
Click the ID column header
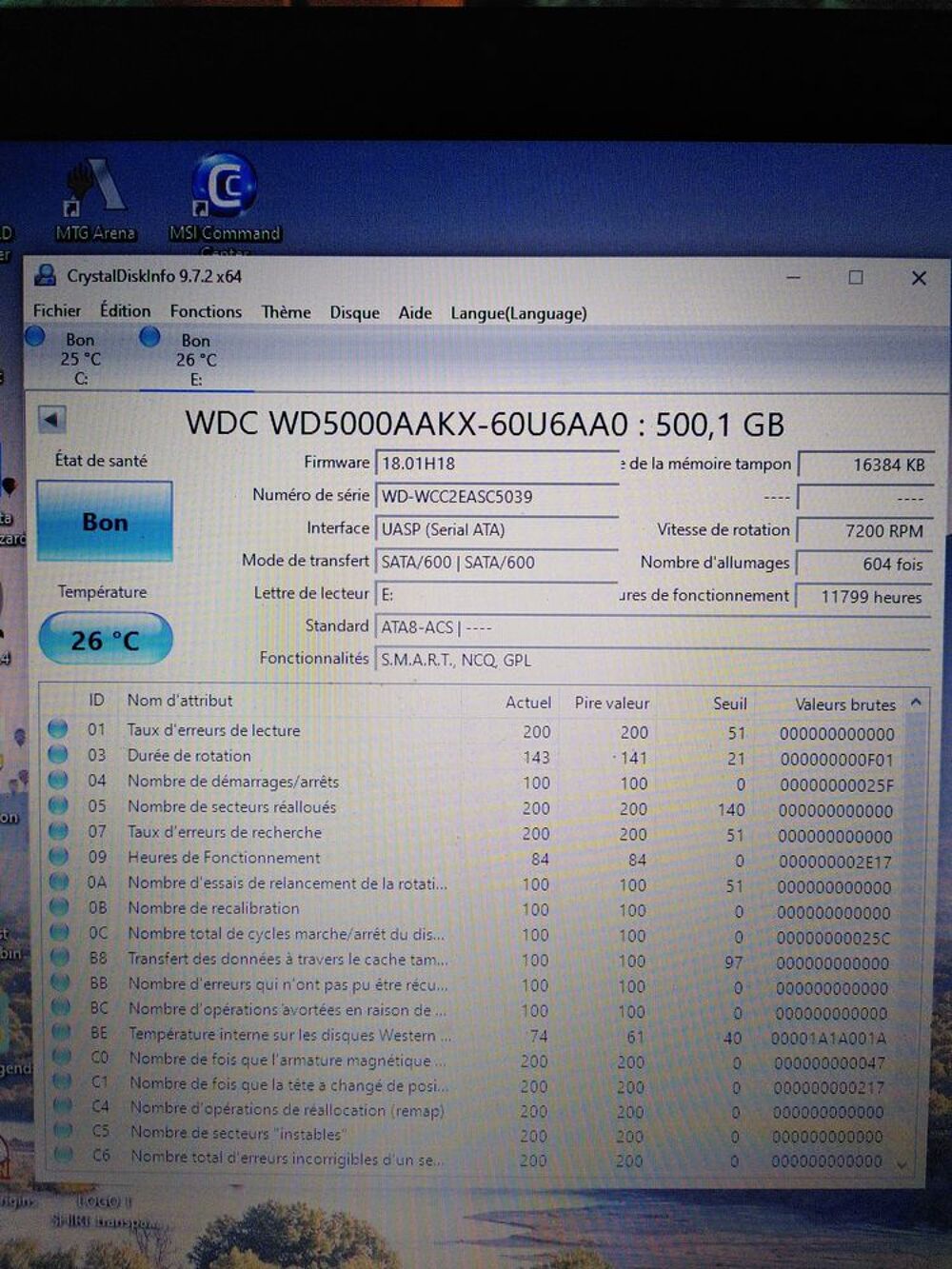click(96, 700)
